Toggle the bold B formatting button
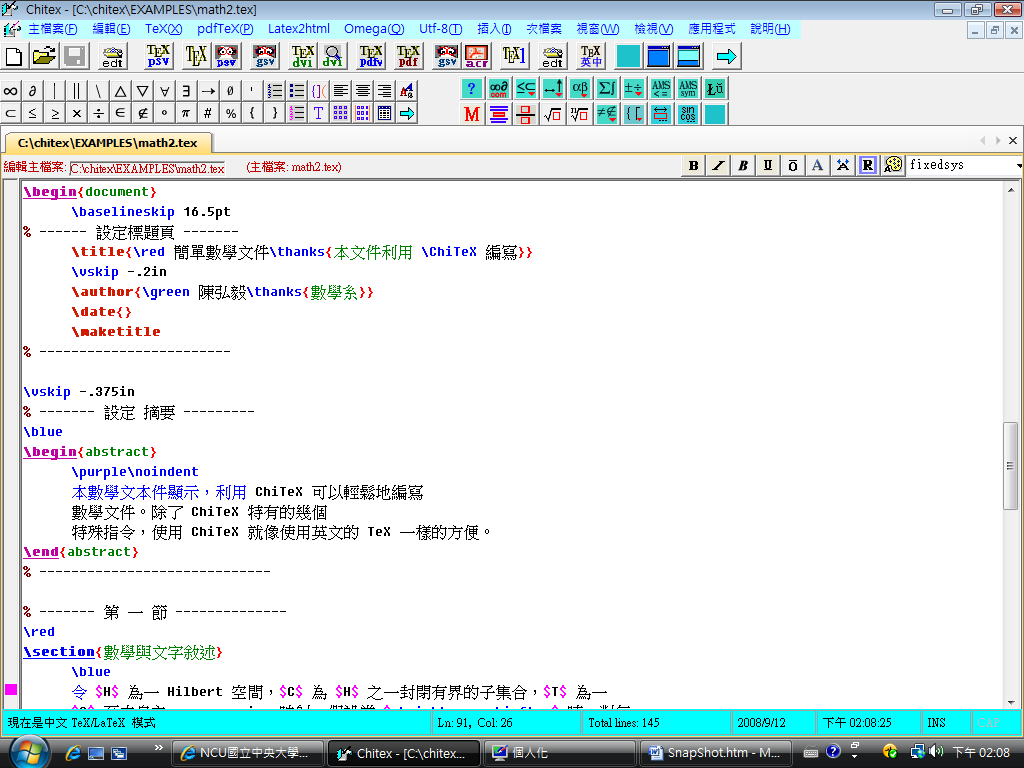1024x768 pixels. (694, 165)
